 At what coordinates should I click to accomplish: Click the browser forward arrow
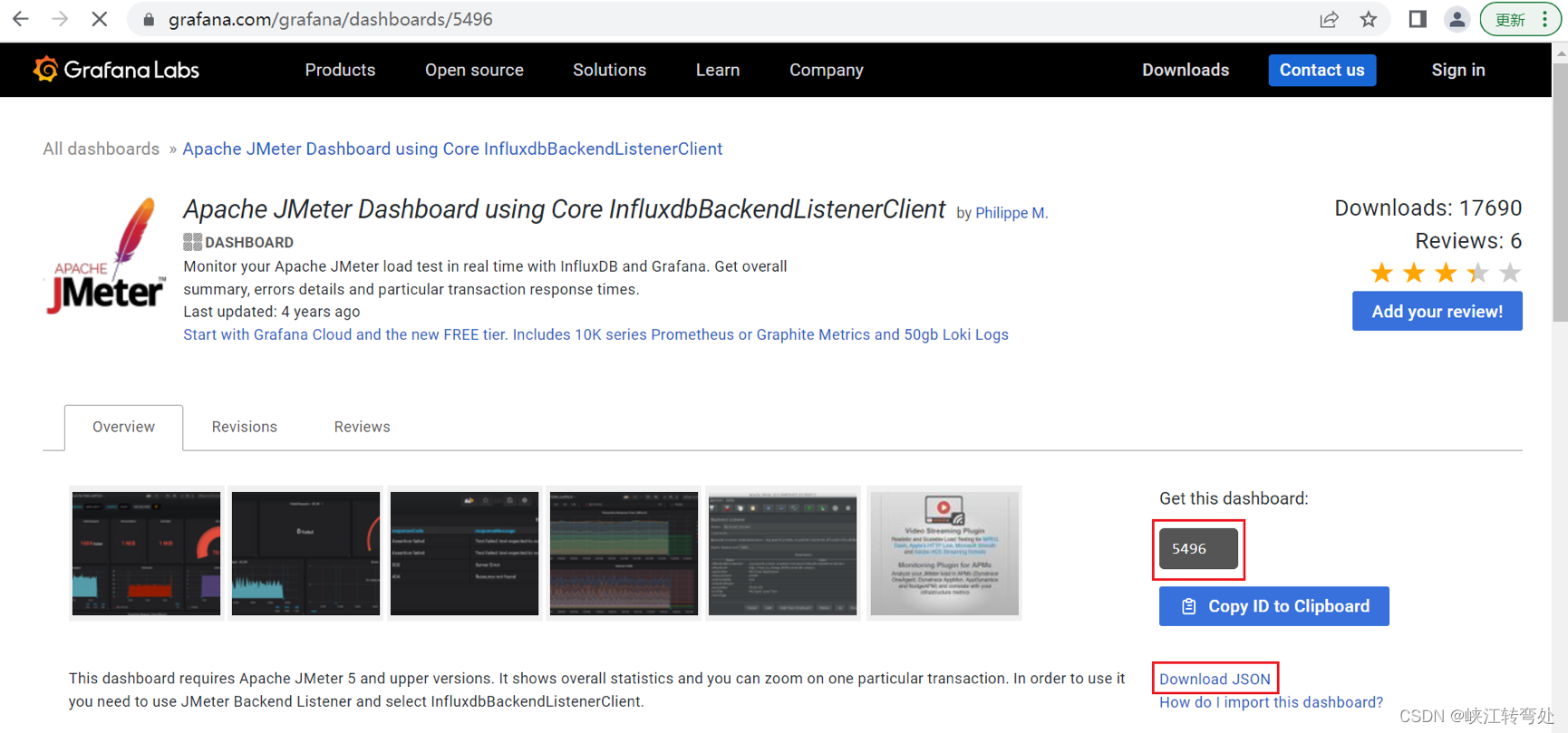[x=60, y=19]
